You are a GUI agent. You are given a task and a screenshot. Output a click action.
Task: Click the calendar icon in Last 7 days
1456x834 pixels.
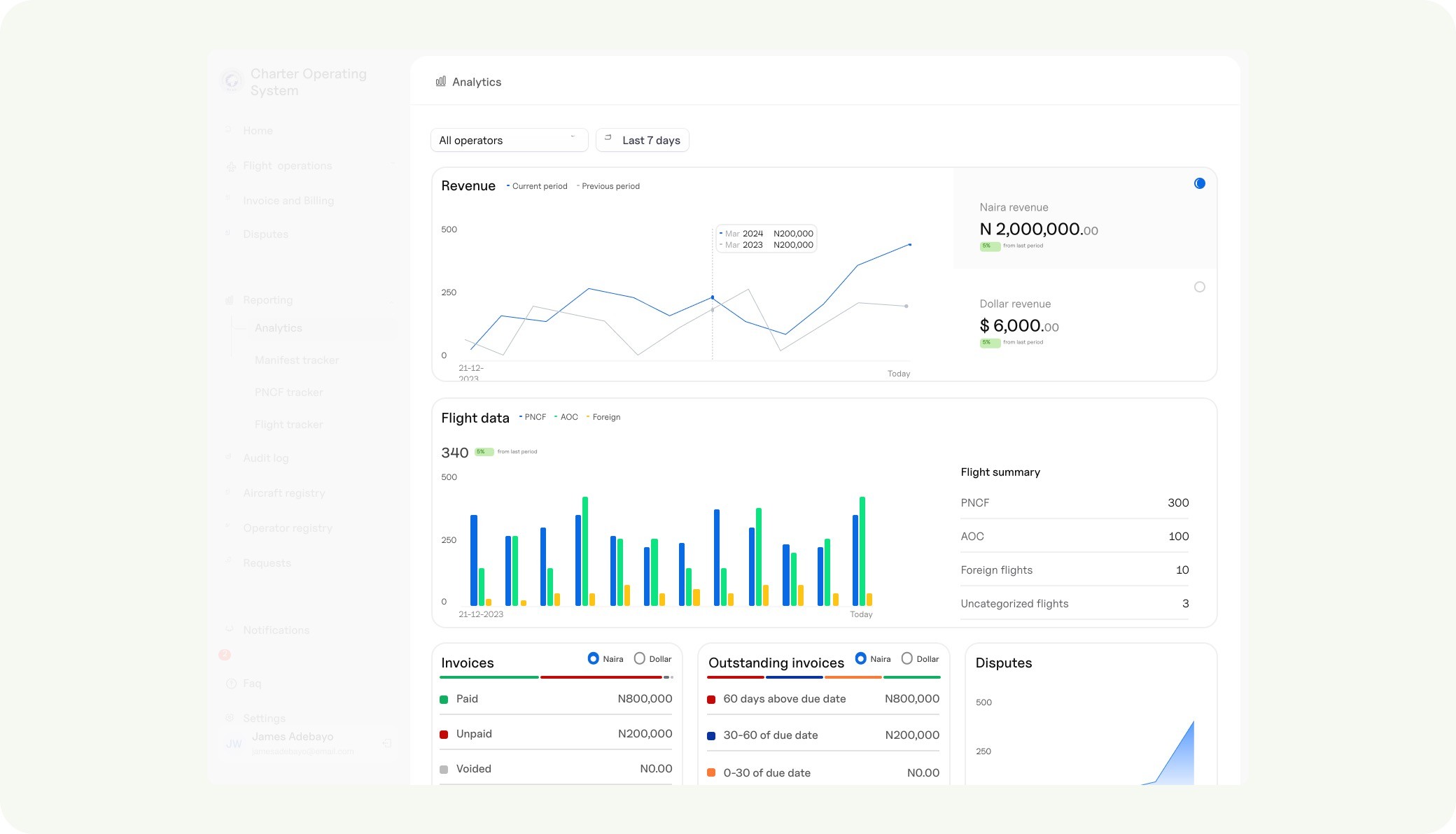[x=608, y=139]
